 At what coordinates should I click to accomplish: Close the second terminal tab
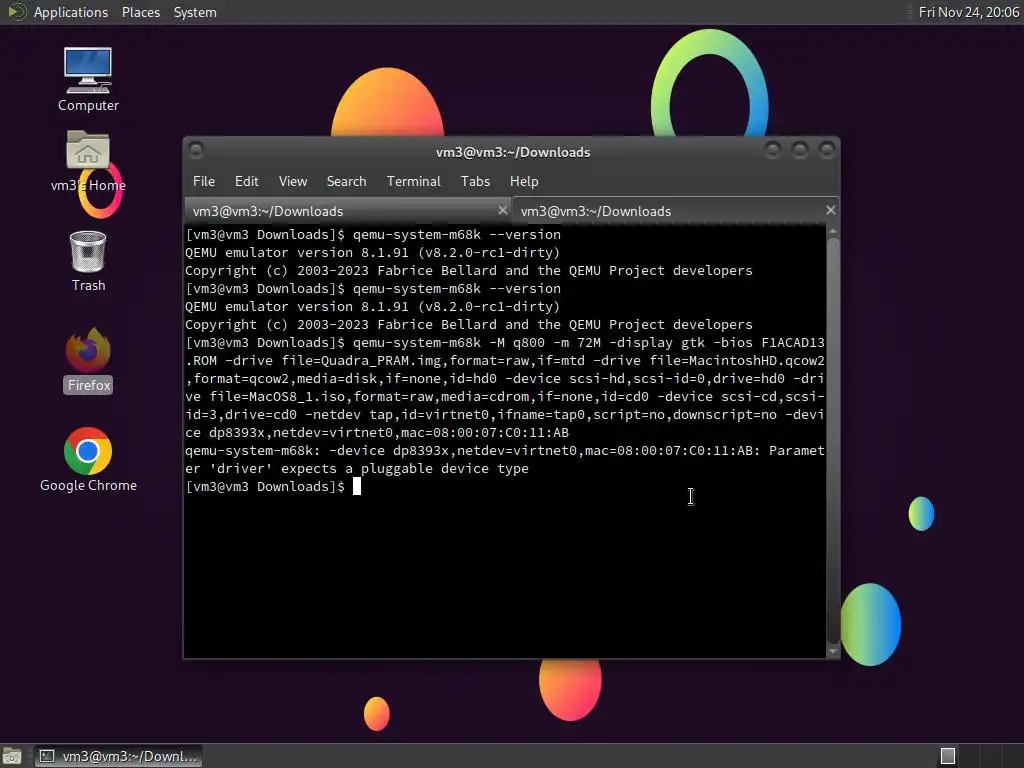coord(830,210)
